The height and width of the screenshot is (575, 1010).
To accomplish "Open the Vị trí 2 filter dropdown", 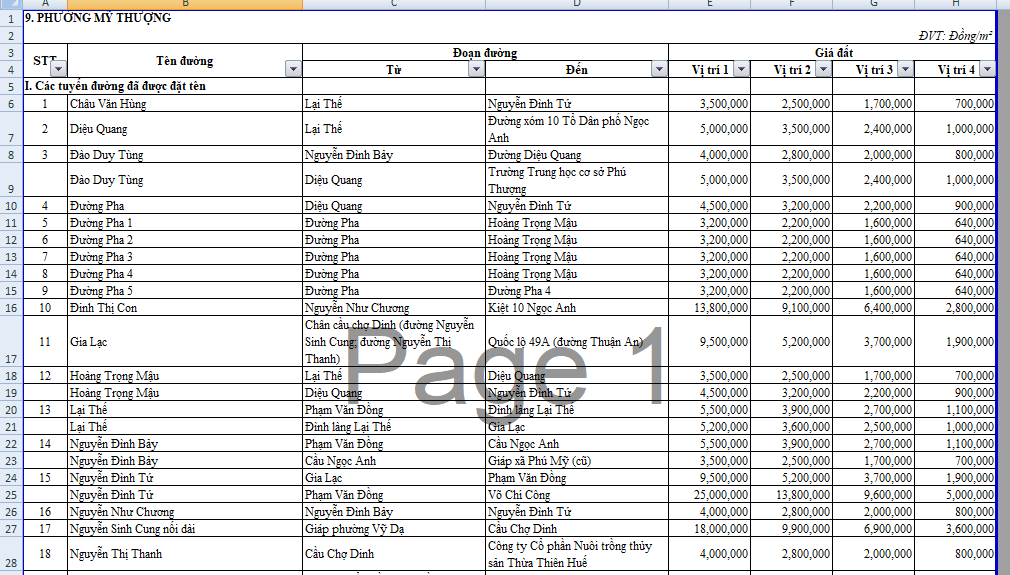I will pos(823,69).
